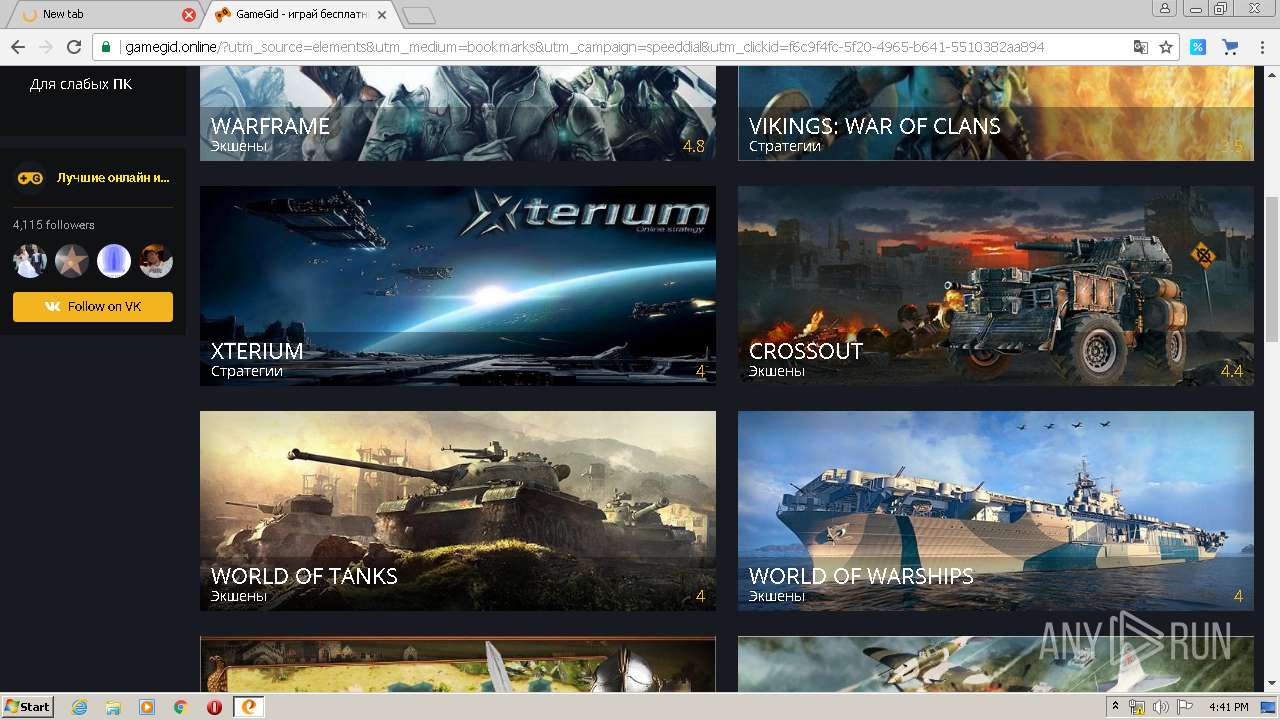Click the scrollbar down arrow
1280x720 pixels.
1271,683
